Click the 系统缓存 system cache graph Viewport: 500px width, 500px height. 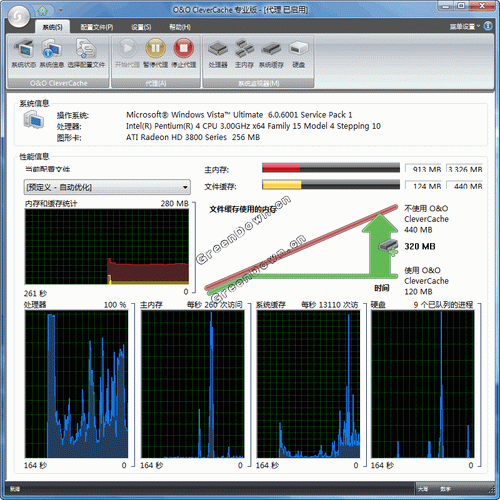(x=308, y=384)
